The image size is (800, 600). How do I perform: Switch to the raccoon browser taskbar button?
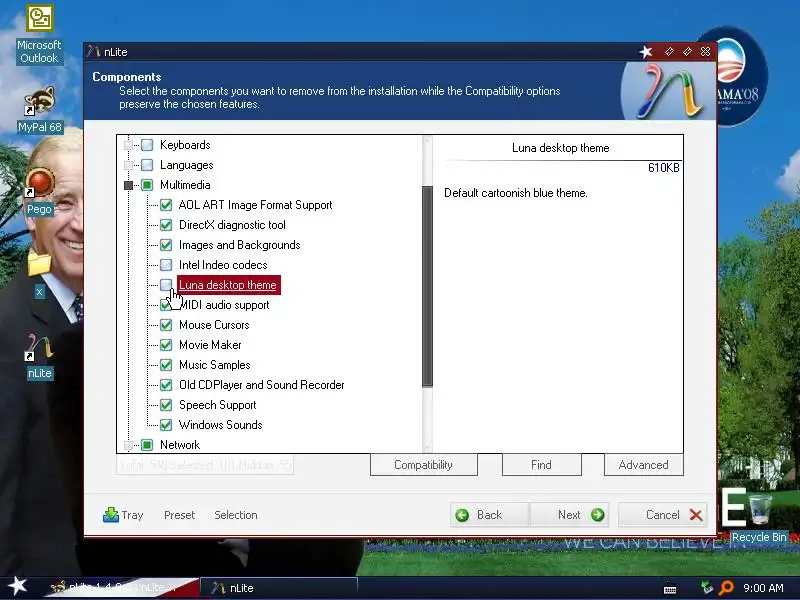[121, 588]
